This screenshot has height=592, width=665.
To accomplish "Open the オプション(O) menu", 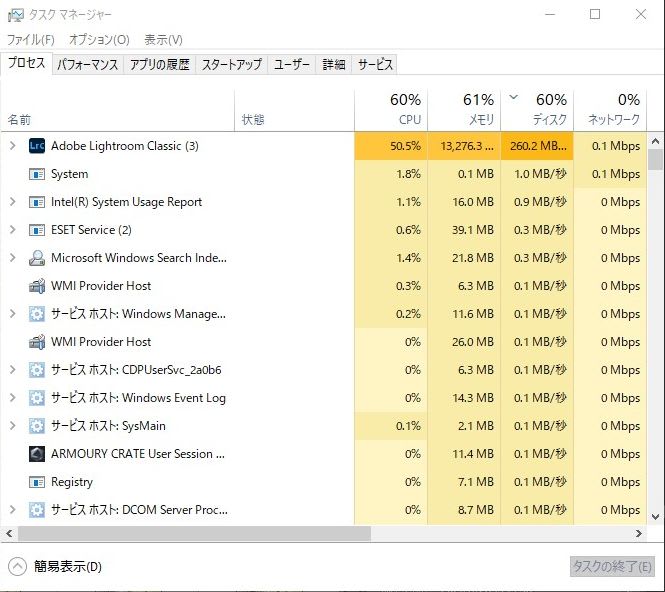I will click(x=99, y=40).
